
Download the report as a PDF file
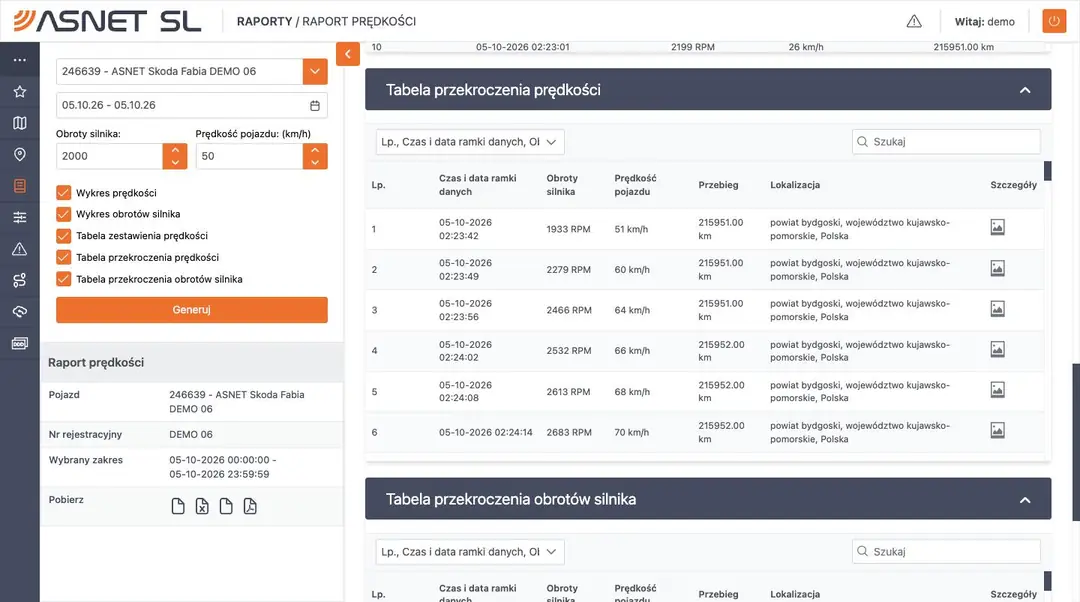pyautogui.click(x=250, y=506)
